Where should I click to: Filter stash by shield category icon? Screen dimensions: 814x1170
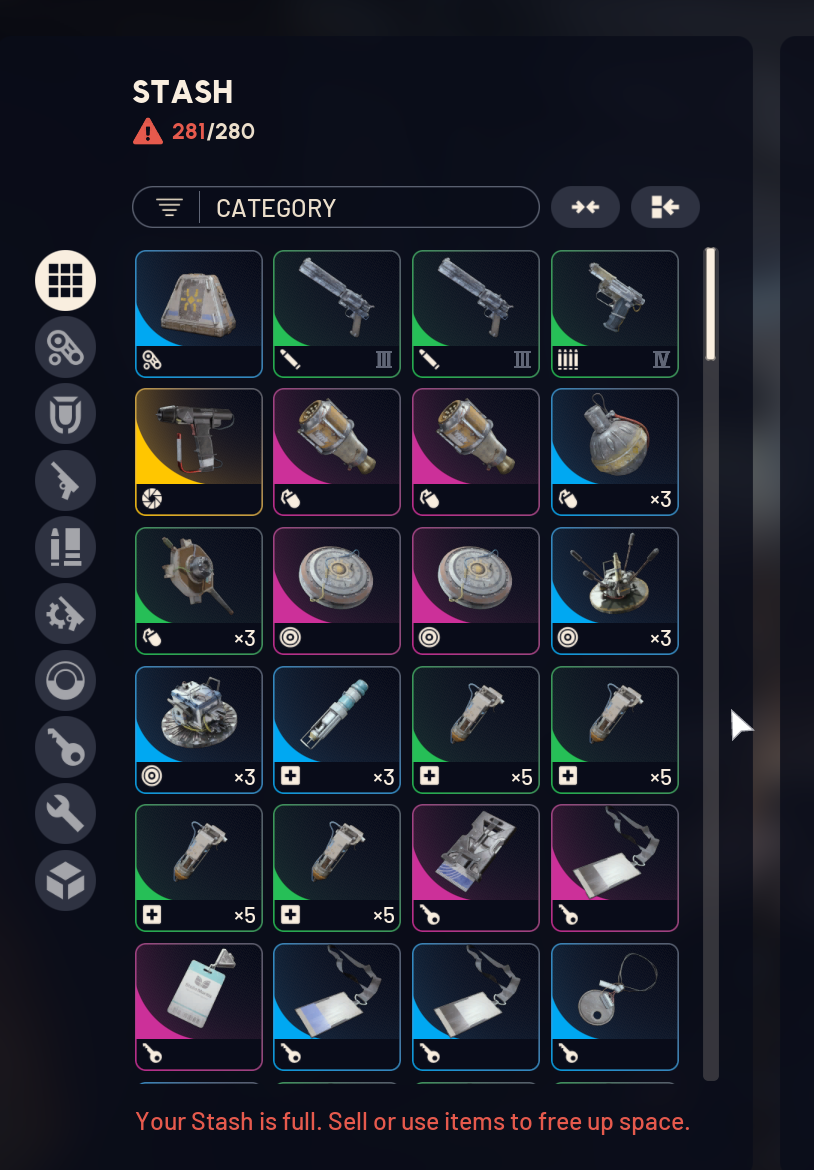[66, 414]
